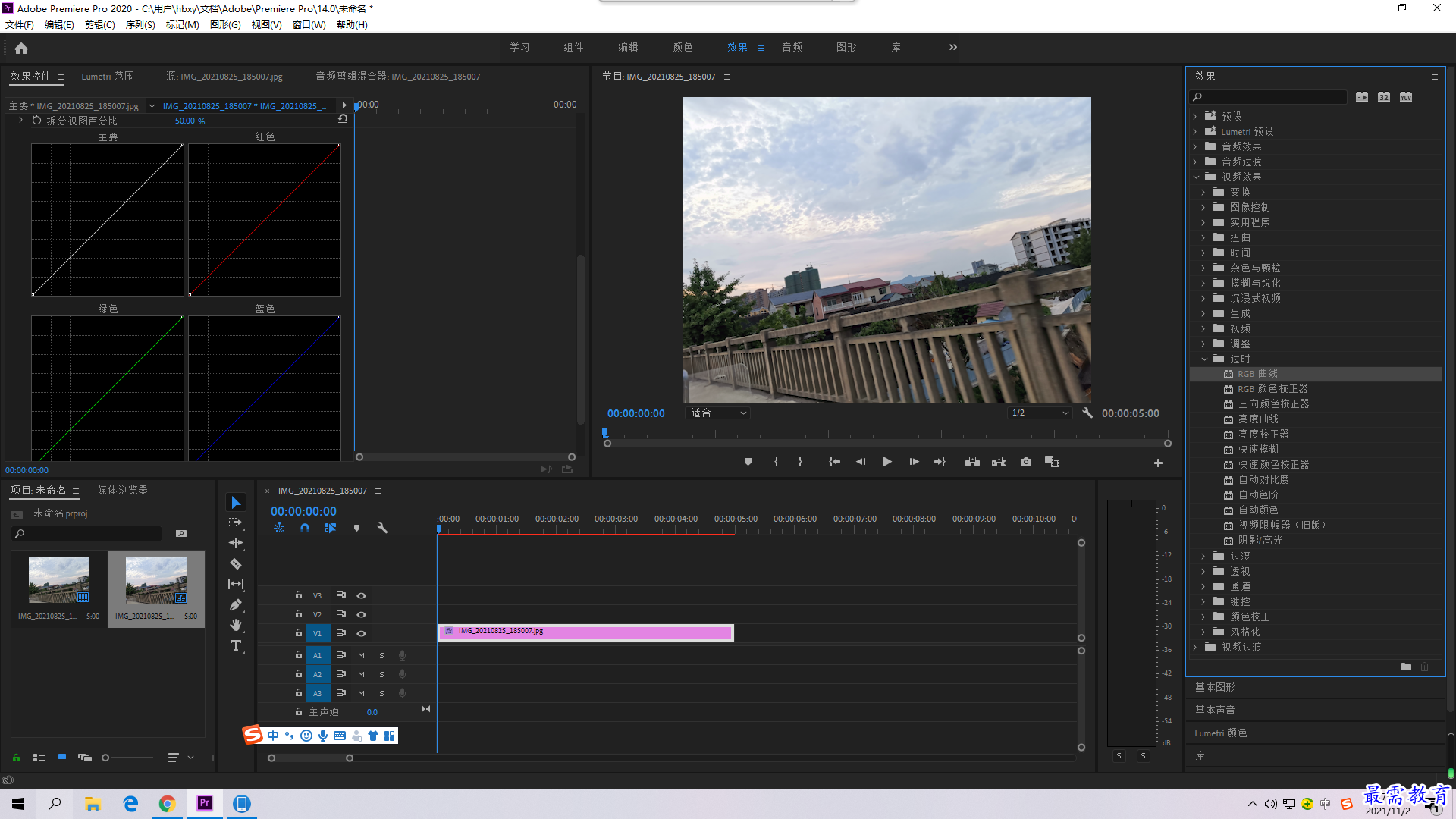Toggle sync lock on A3 track
Screen dimensions: 1456x819
coord(341,693)
